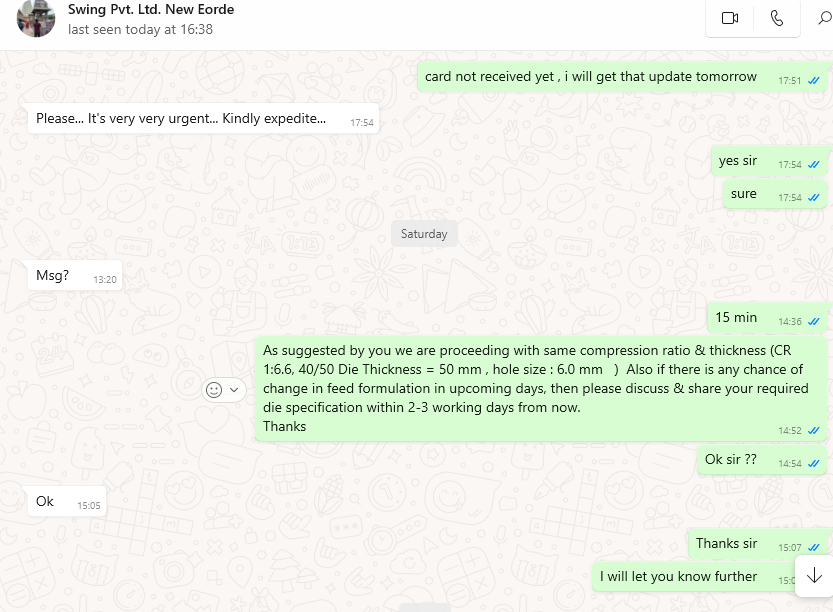The height and width of the screenshot is (612, 833).
Task: Open the contact's profile picture
Action: click(x=36, y=18)
